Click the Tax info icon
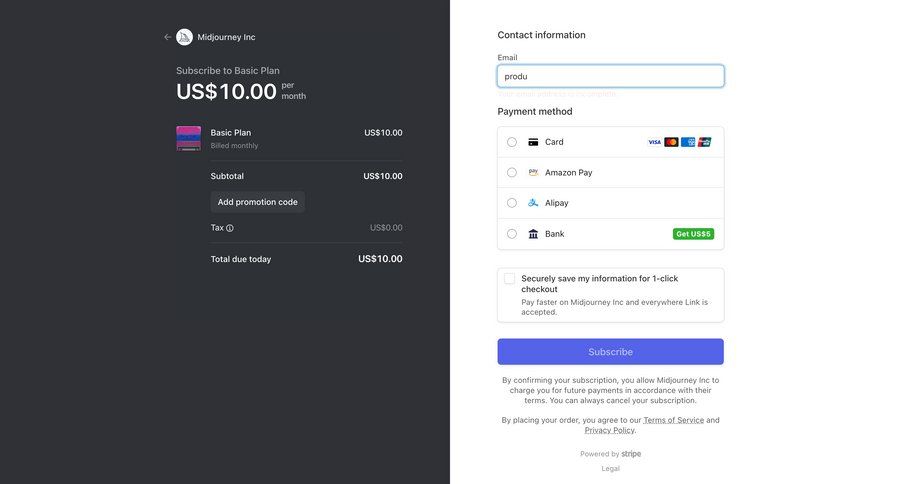The height and width of the screenshot is (484, 900). tap(230, 228)
